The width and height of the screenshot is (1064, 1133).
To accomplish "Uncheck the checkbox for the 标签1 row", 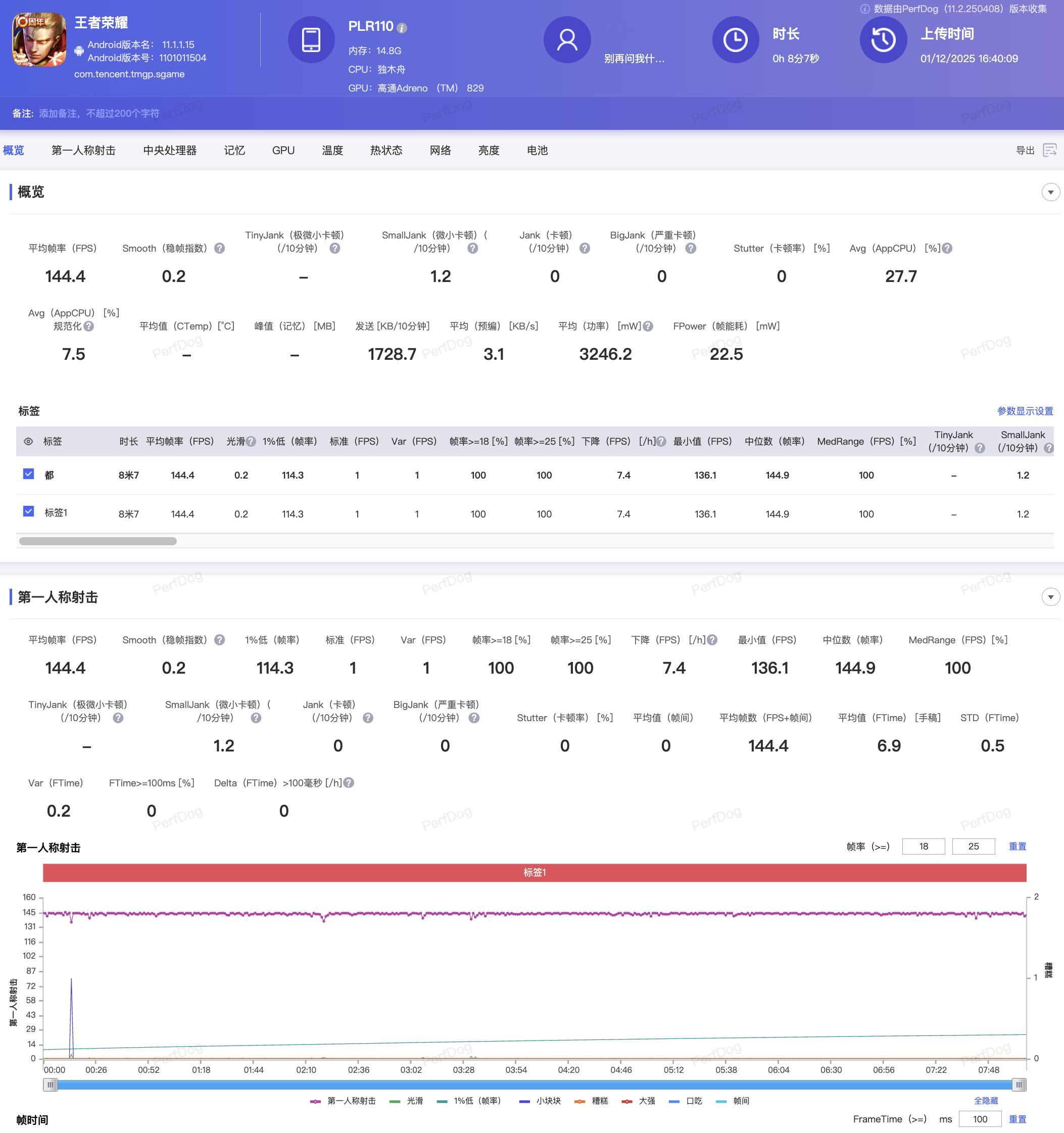I will pyautogui.click(x=28, y=511).
